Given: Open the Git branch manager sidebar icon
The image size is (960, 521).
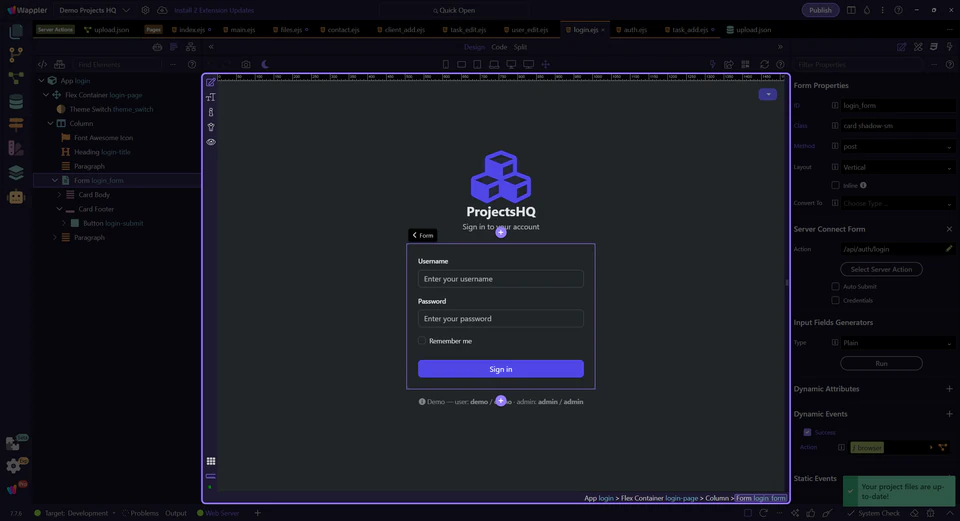Looking at the screenshot, I should point(16,54).
